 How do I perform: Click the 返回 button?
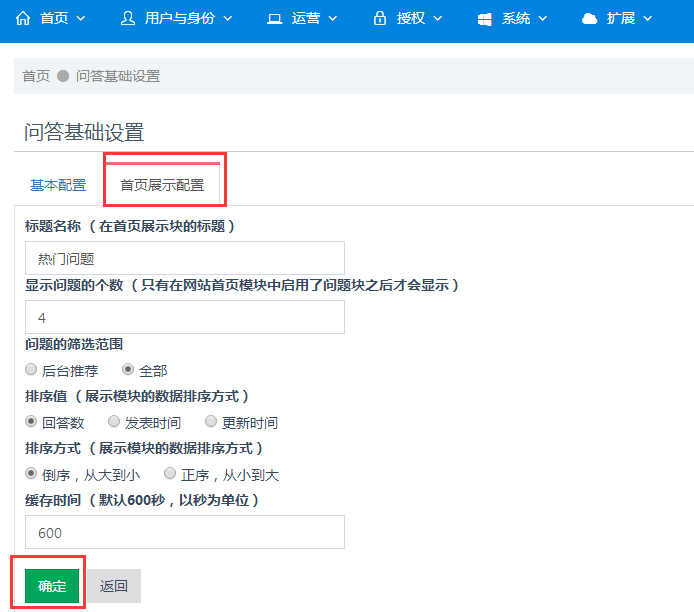point(114,586)
